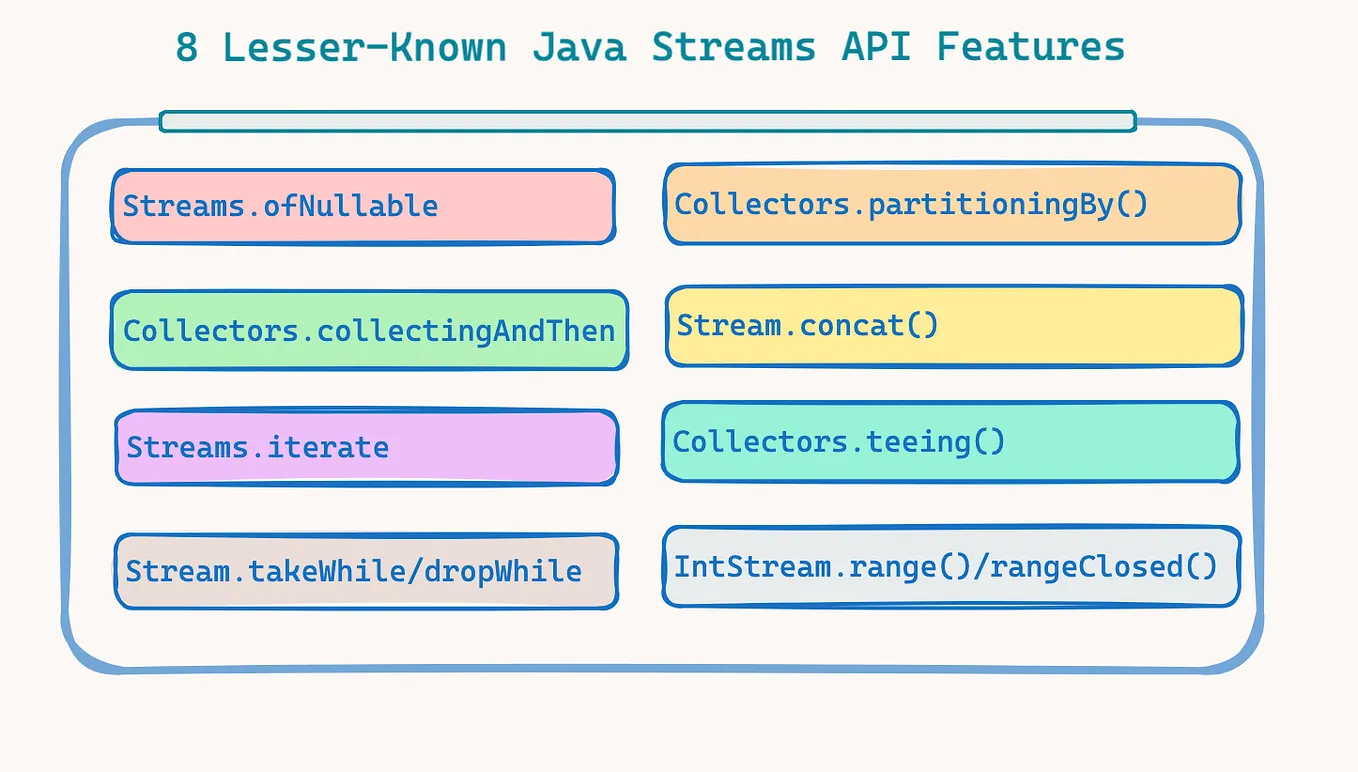Select the Streams.ofNullable card
The height and width of the screenshot is (772, 1358).
click(x=364, y=206)
